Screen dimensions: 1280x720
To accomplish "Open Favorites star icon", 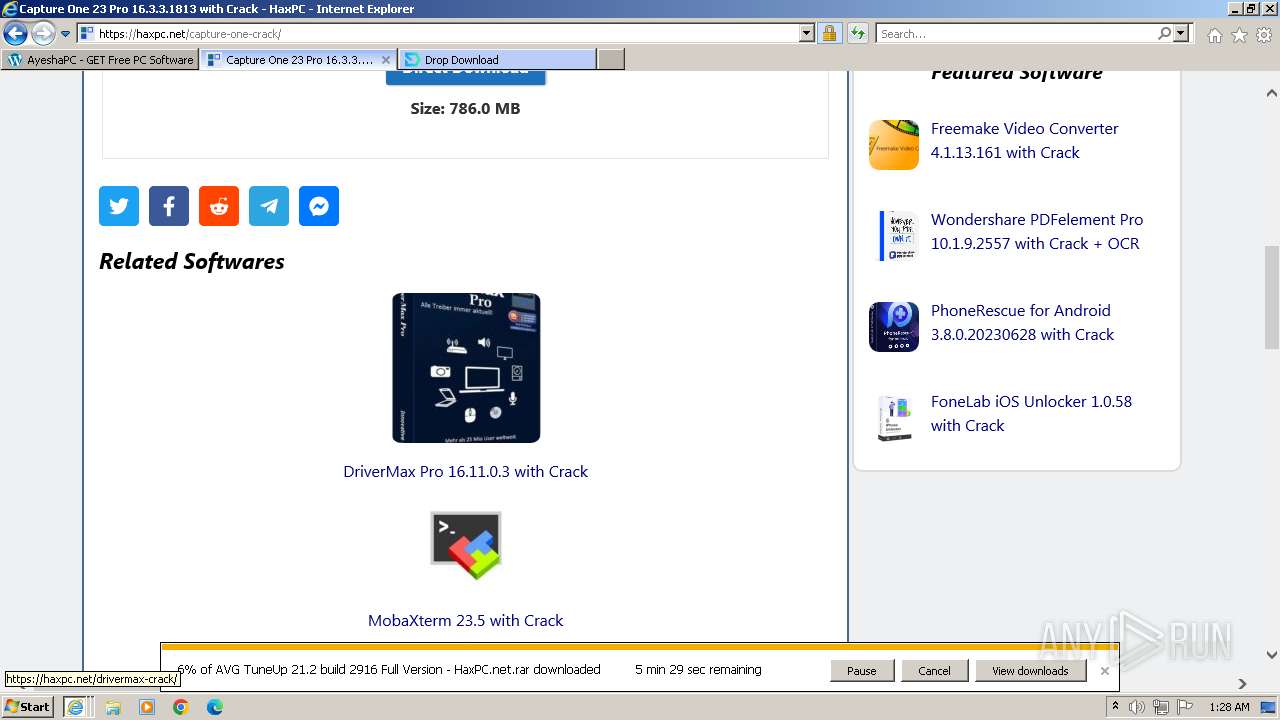I will (x=1239, y=35).
